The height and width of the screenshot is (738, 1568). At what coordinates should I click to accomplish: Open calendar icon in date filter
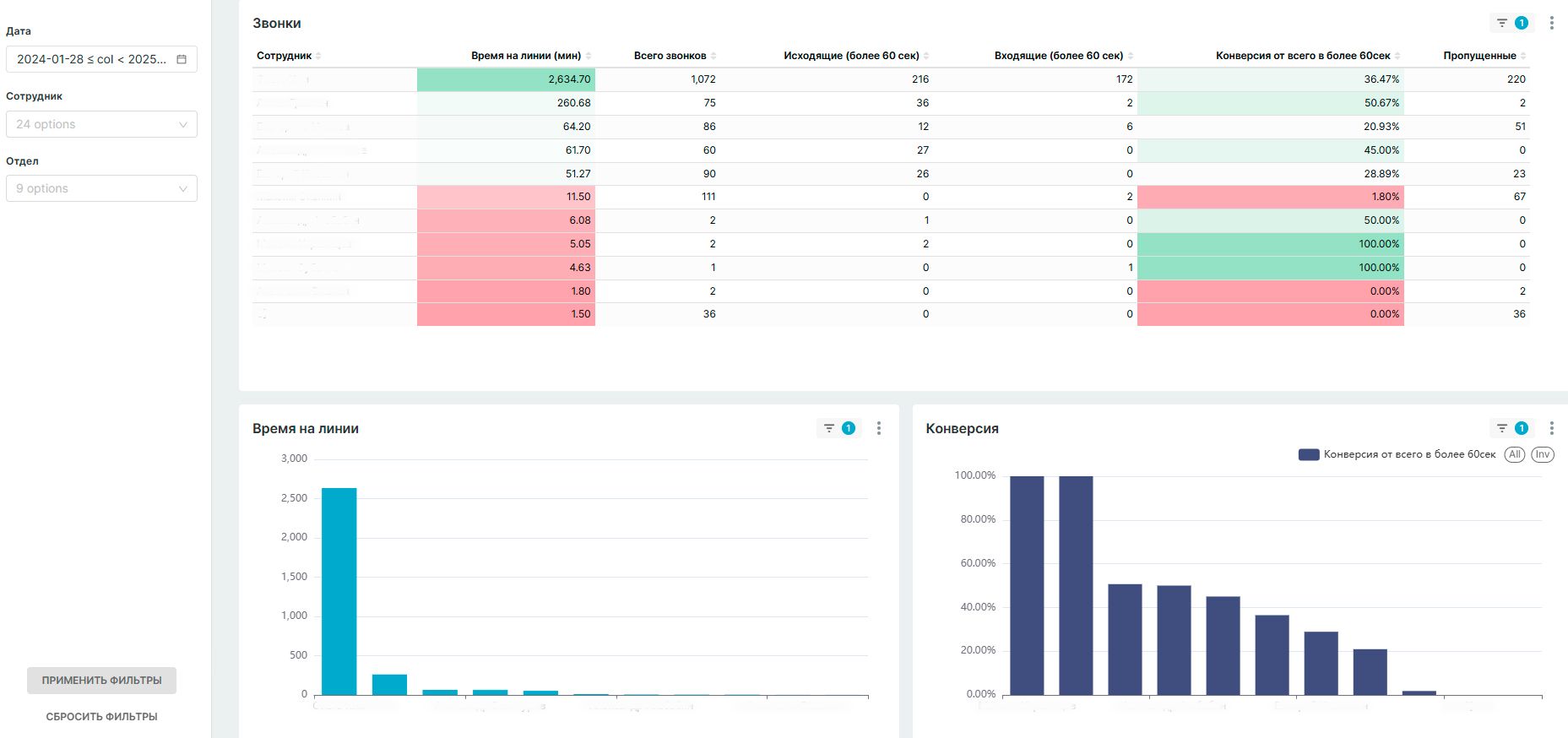[x=182, y=59]
